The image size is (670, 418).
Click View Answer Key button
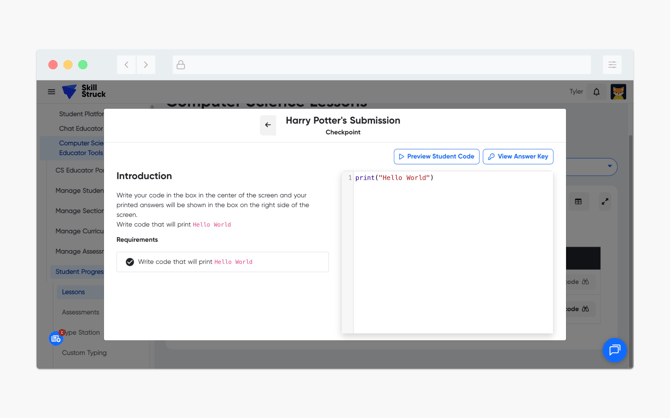[x=518, y=156]
